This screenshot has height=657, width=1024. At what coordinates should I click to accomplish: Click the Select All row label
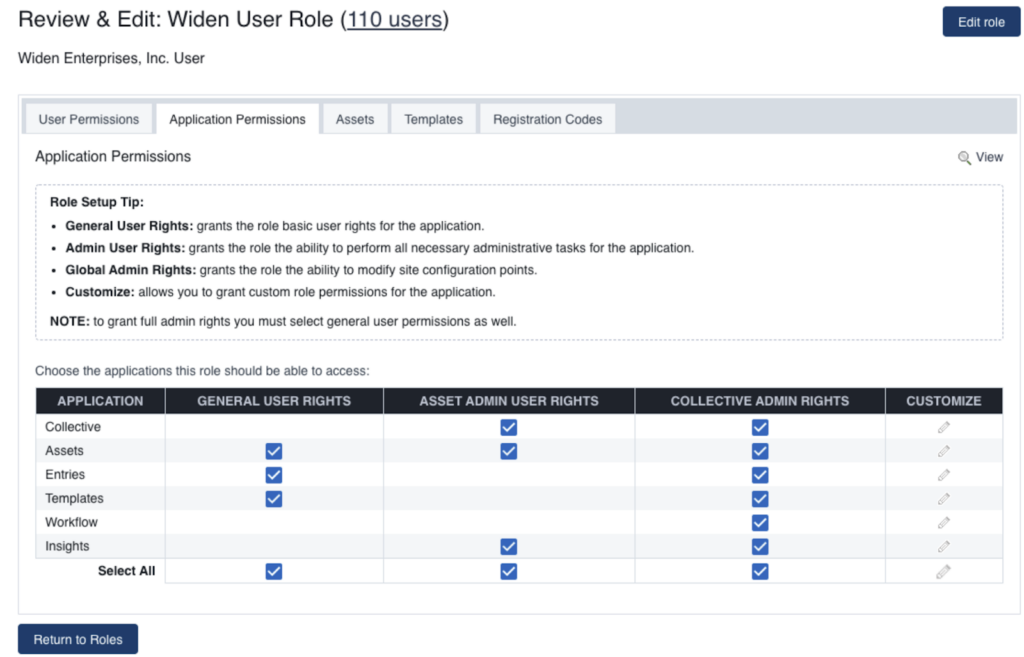[126, 571]
